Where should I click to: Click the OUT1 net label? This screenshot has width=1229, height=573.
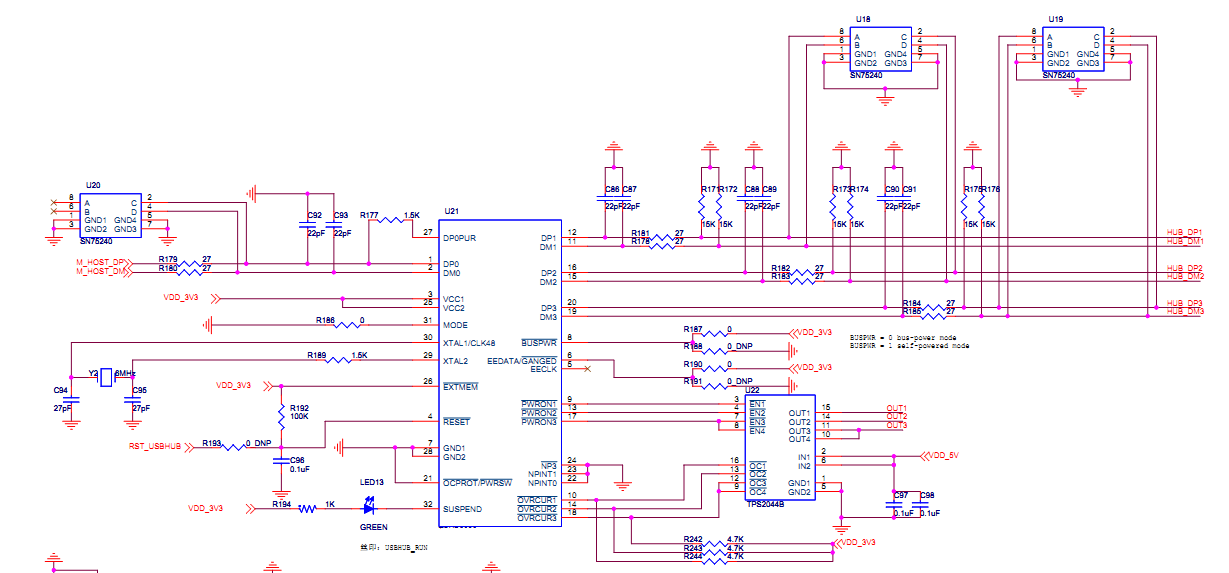[x=897, y=408]
